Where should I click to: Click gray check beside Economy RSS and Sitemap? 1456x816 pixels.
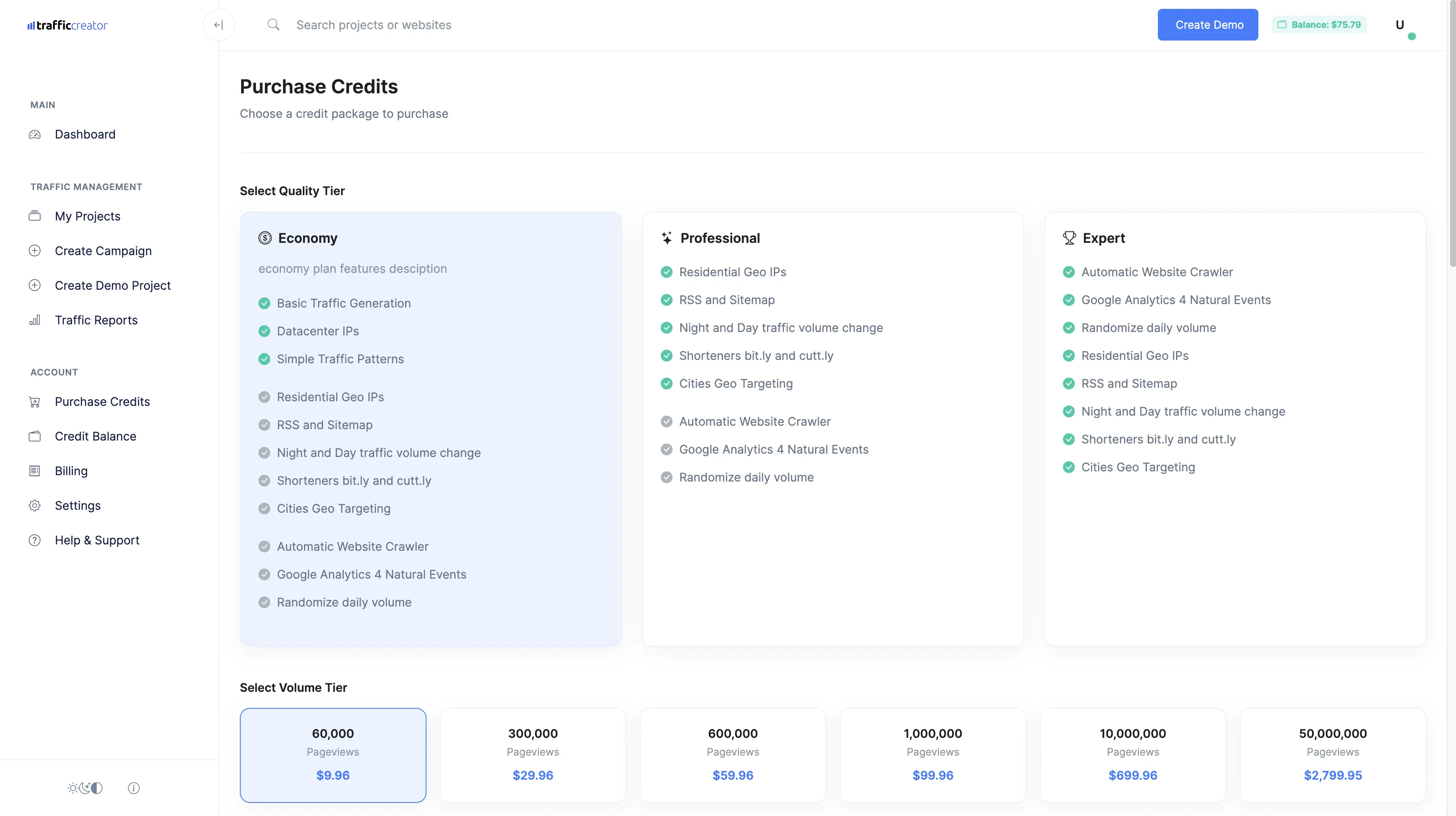pyautogui.click(x=264, y=425)
